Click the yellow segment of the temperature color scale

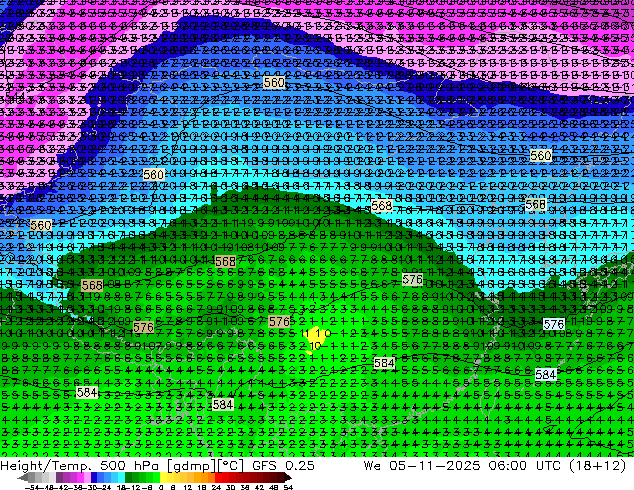(x=163, y=477)
